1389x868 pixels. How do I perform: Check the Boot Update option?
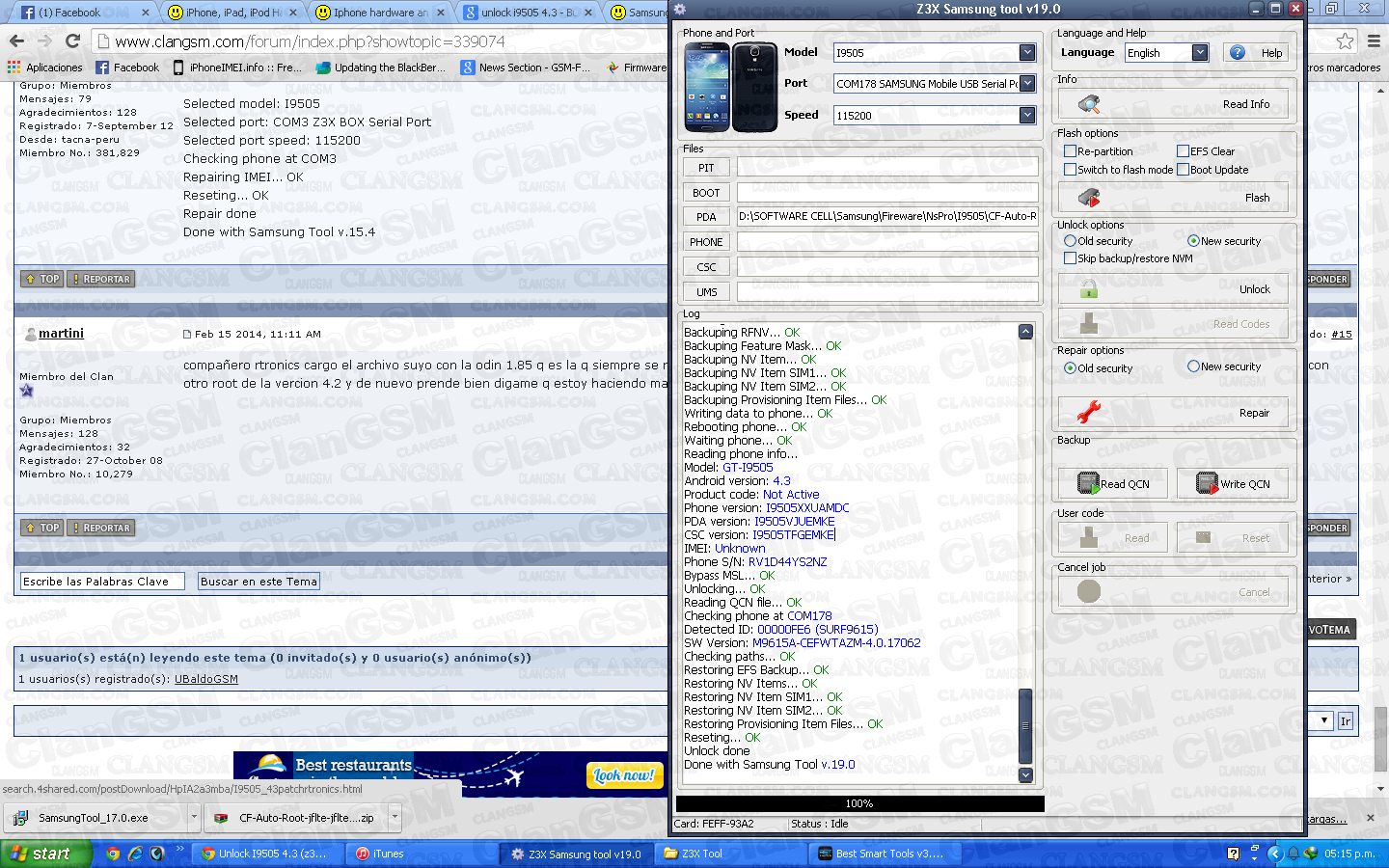click(x=1183, y=170)
